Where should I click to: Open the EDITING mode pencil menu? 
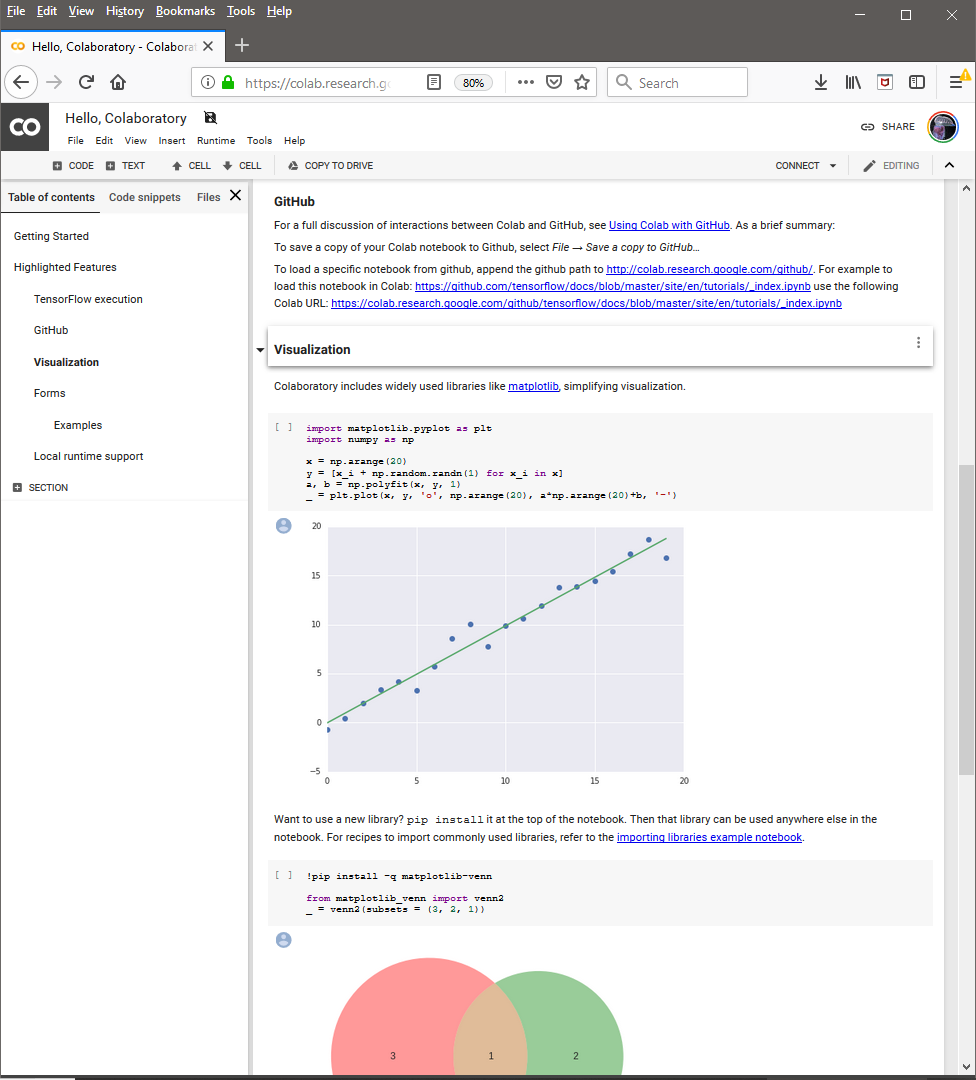tap(891, 166)
